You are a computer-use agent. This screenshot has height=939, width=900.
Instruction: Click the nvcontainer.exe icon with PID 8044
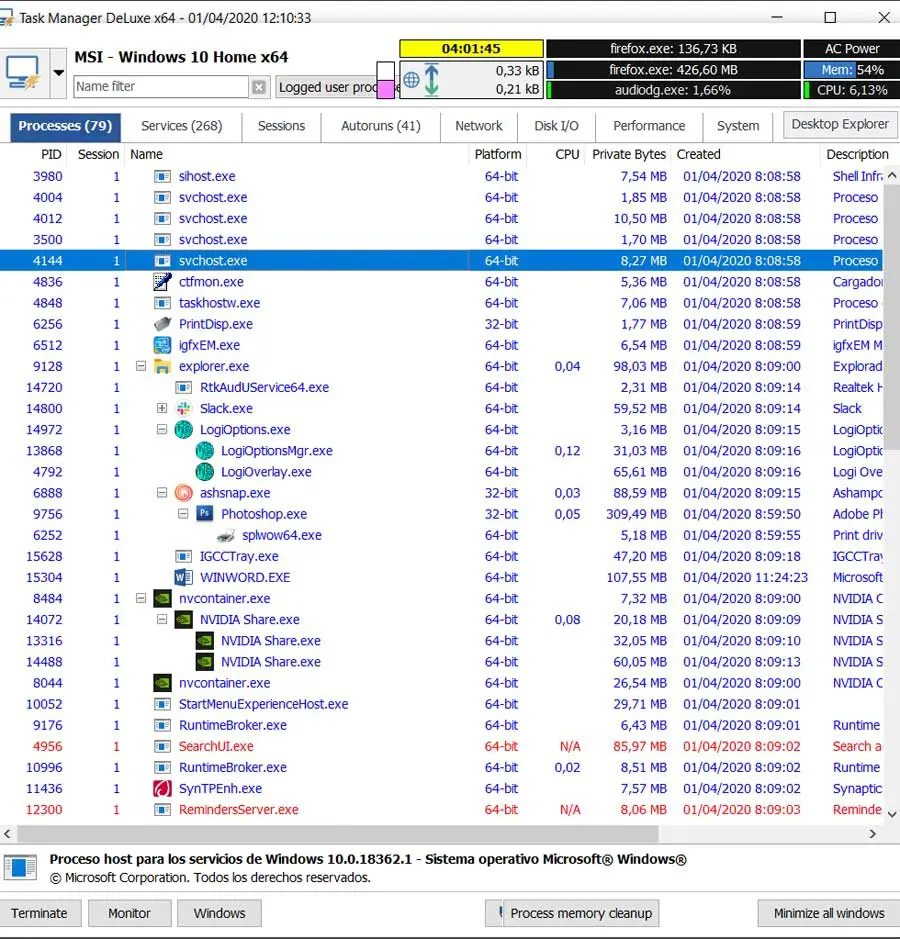click(x=162, y=683)
